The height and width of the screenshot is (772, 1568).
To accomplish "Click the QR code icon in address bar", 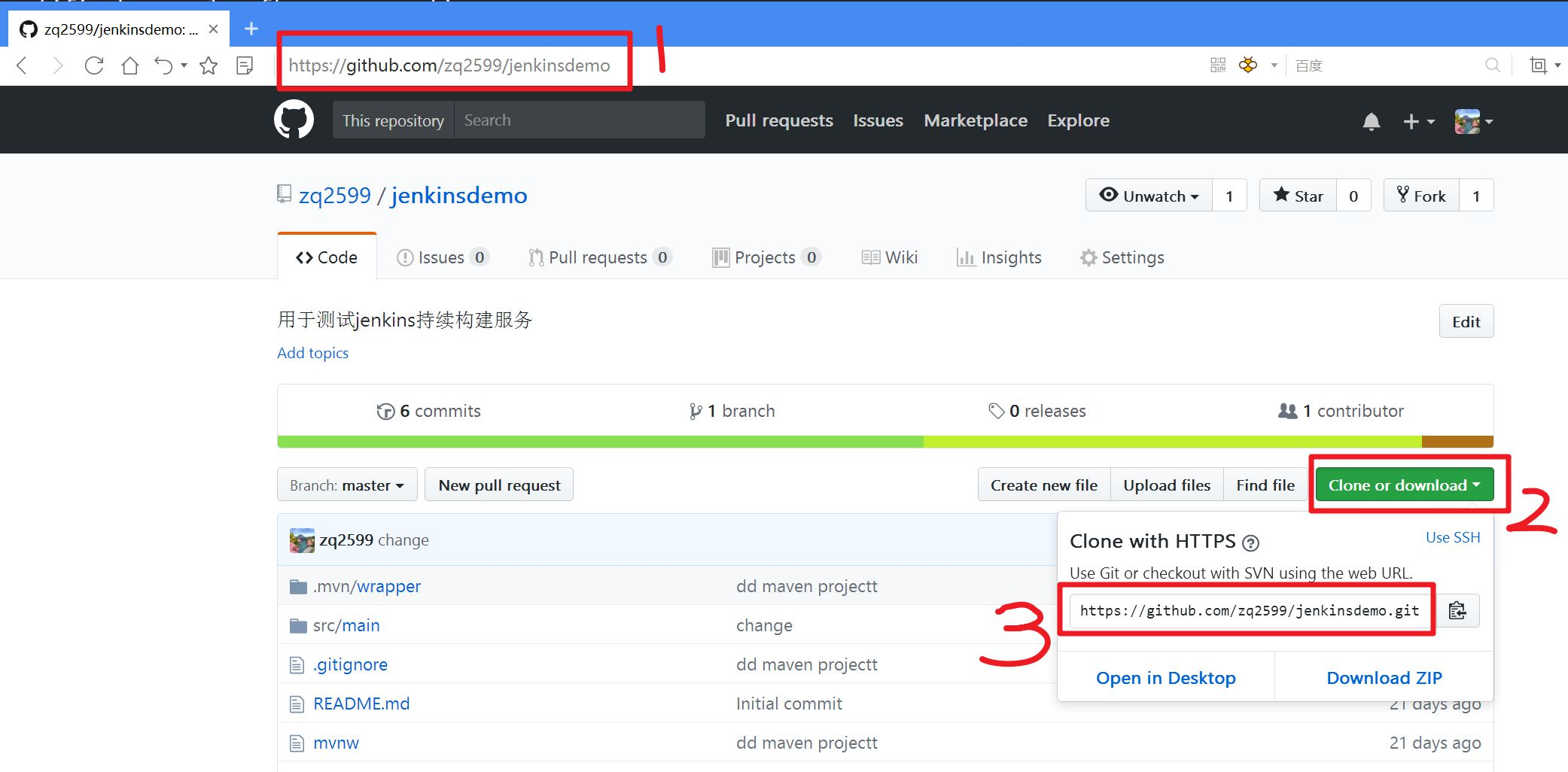I will pos(1218,65).
